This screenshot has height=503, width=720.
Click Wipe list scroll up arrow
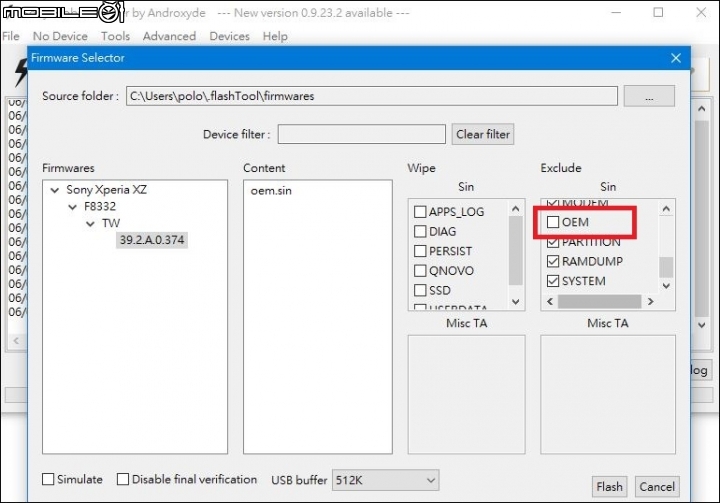point(516,209)
